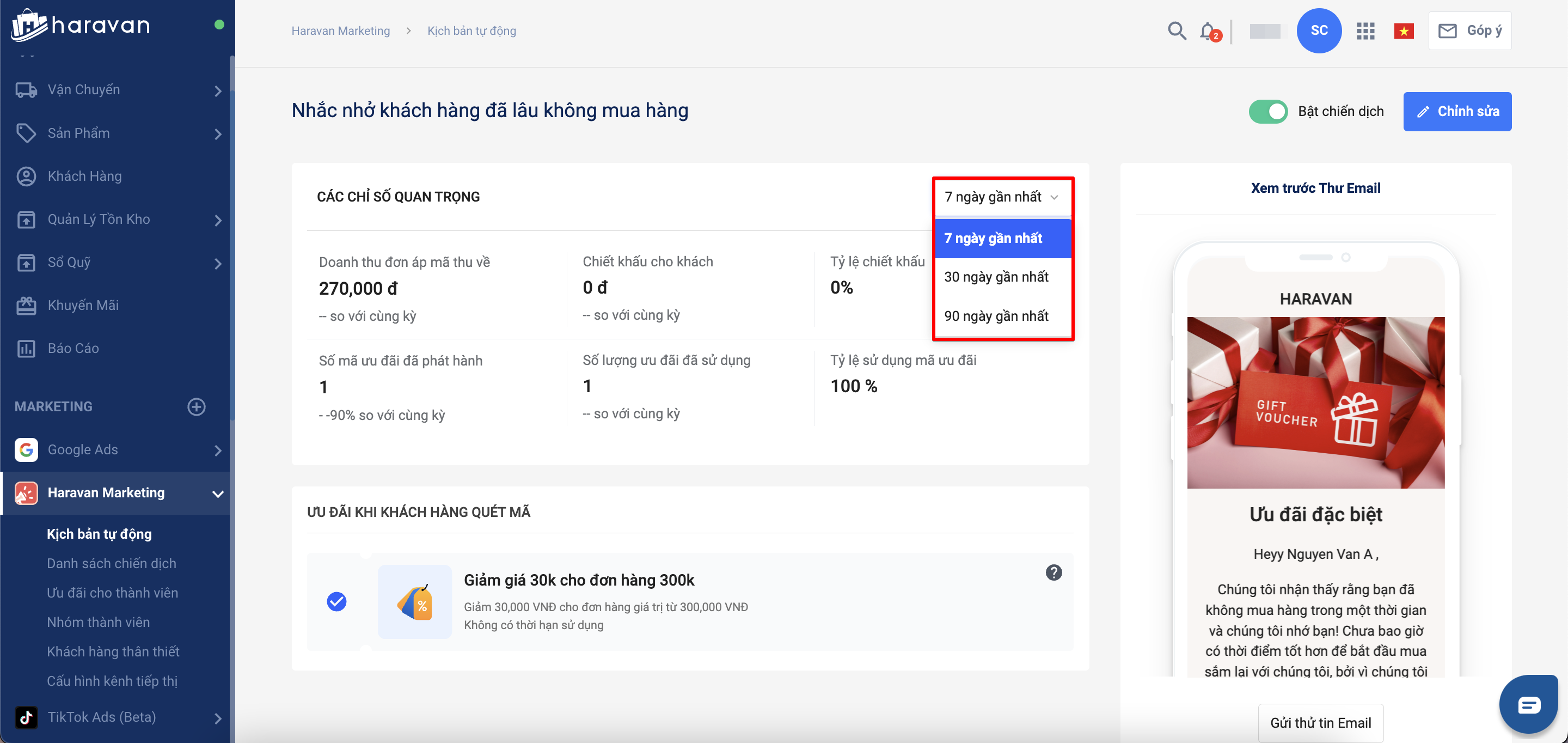Open the 7 ngày gần nhất dropdown

point(1002,197)
